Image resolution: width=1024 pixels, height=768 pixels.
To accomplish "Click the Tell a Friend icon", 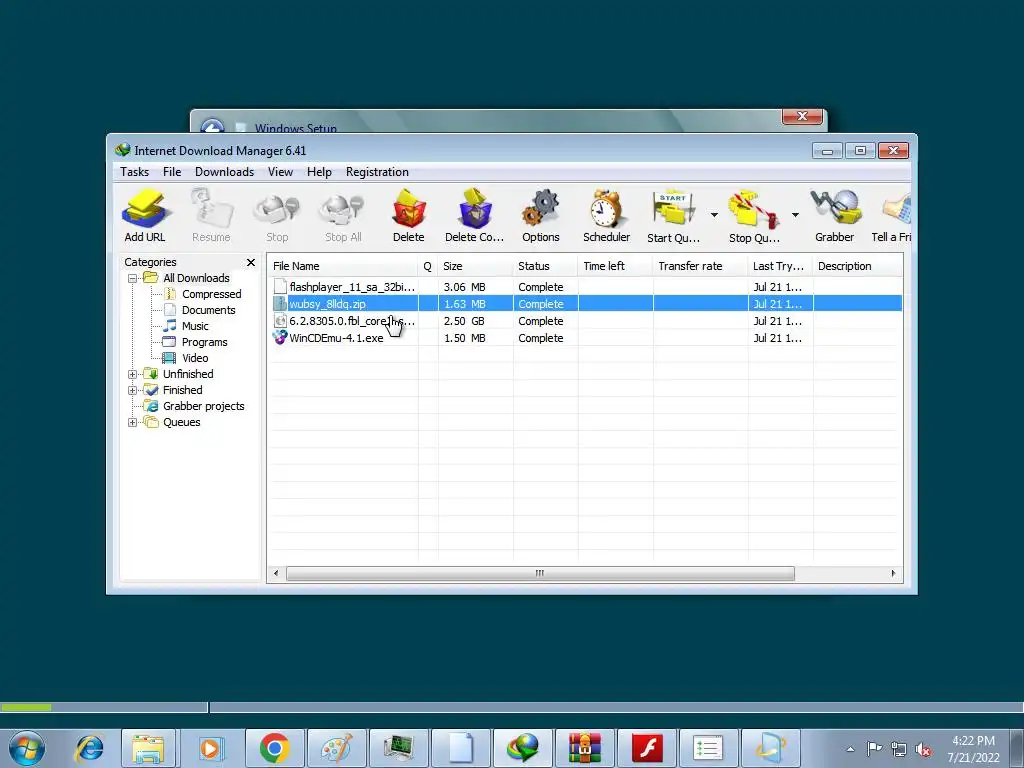I will point(891,216).
